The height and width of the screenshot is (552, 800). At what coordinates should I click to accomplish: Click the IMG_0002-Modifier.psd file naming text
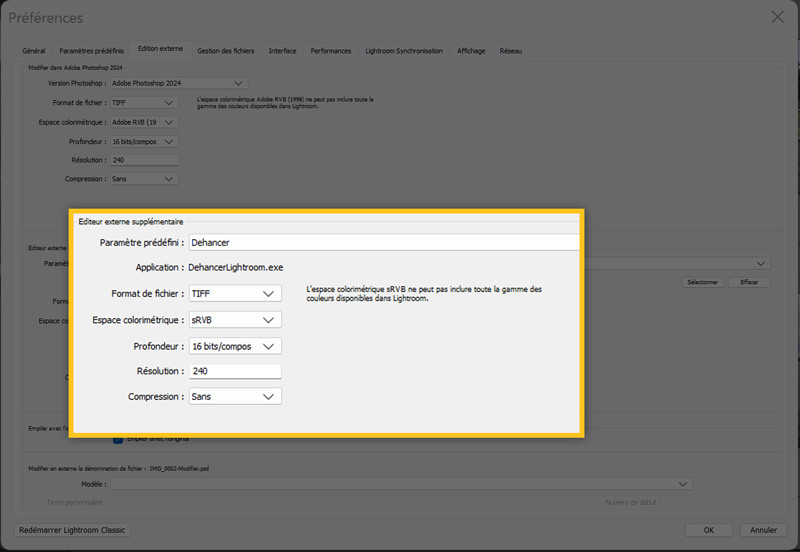(x=179, y=468)
